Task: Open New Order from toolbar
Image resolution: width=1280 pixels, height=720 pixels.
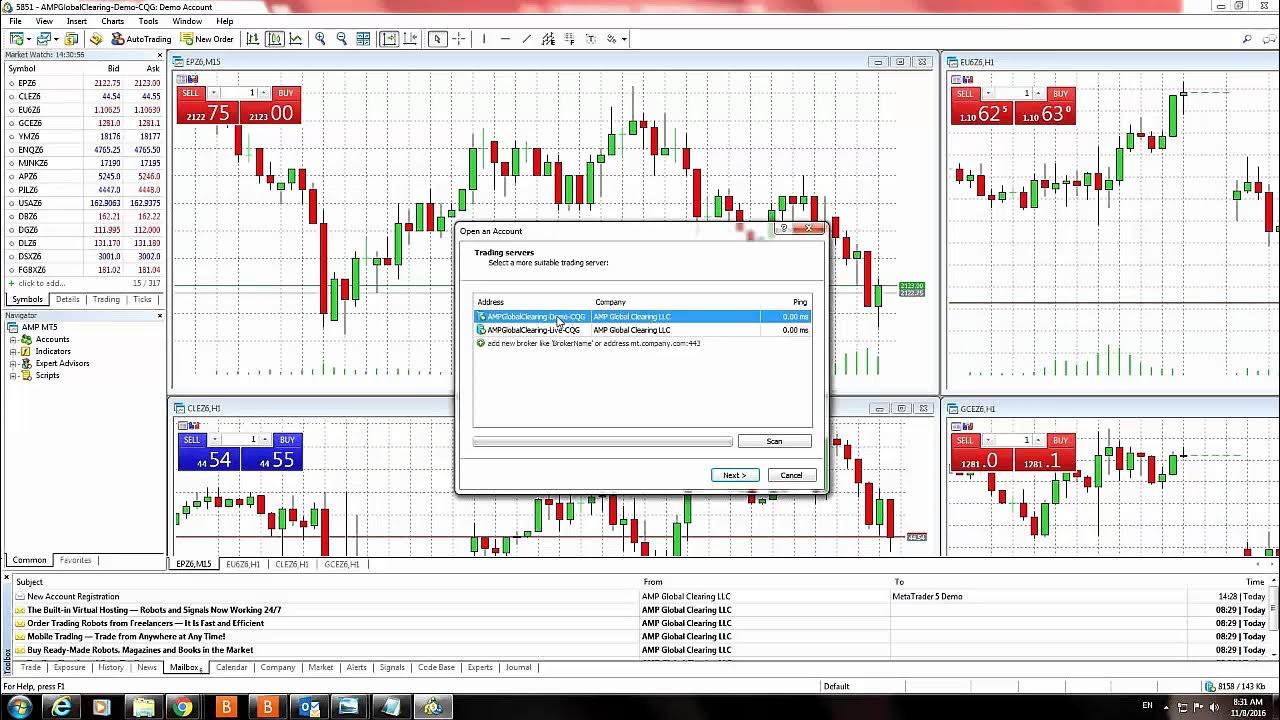Action: point(206,39)
